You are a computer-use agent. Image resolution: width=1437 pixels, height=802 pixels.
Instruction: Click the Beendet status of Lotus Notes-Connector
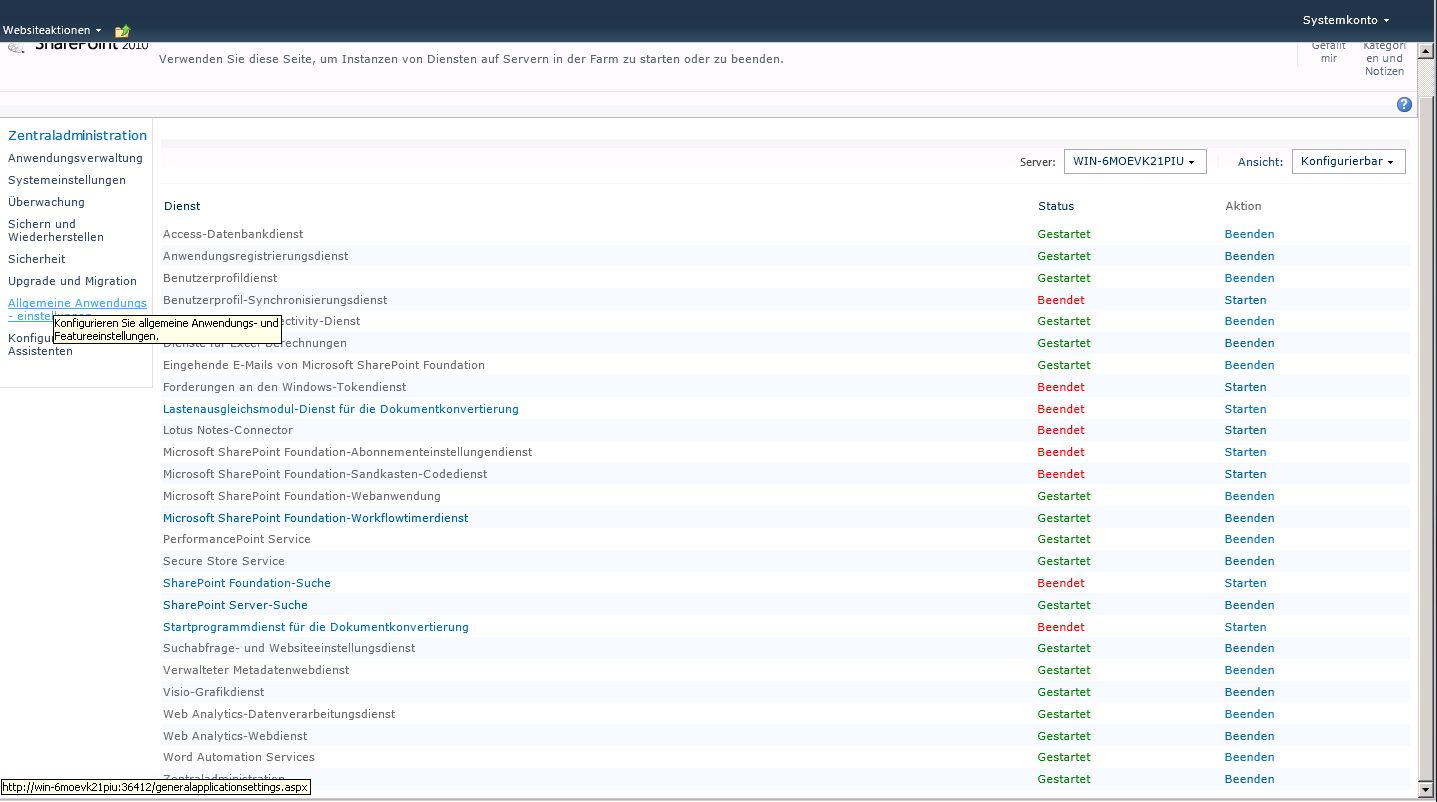(x=1061, y=430)
